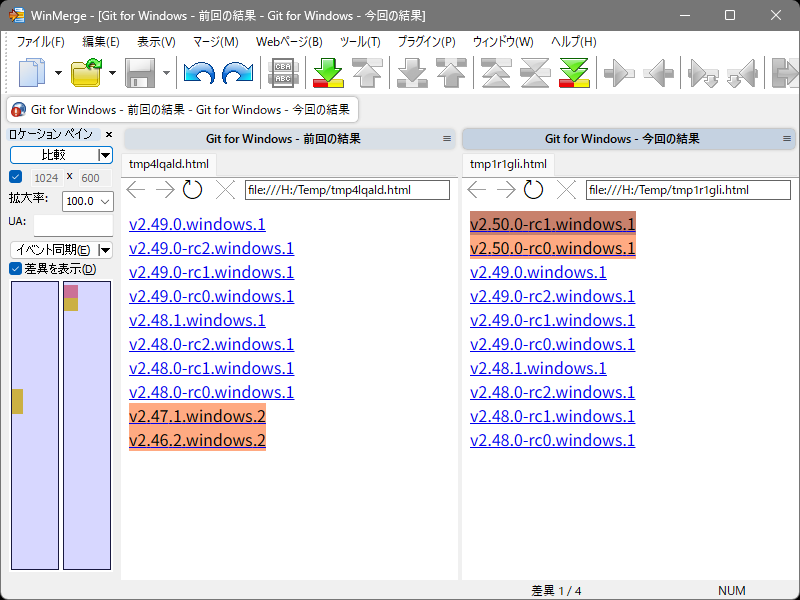This screenshot has width=800, height=600.
Task: Open the マージ(M) menu
Action: [216, 42]
